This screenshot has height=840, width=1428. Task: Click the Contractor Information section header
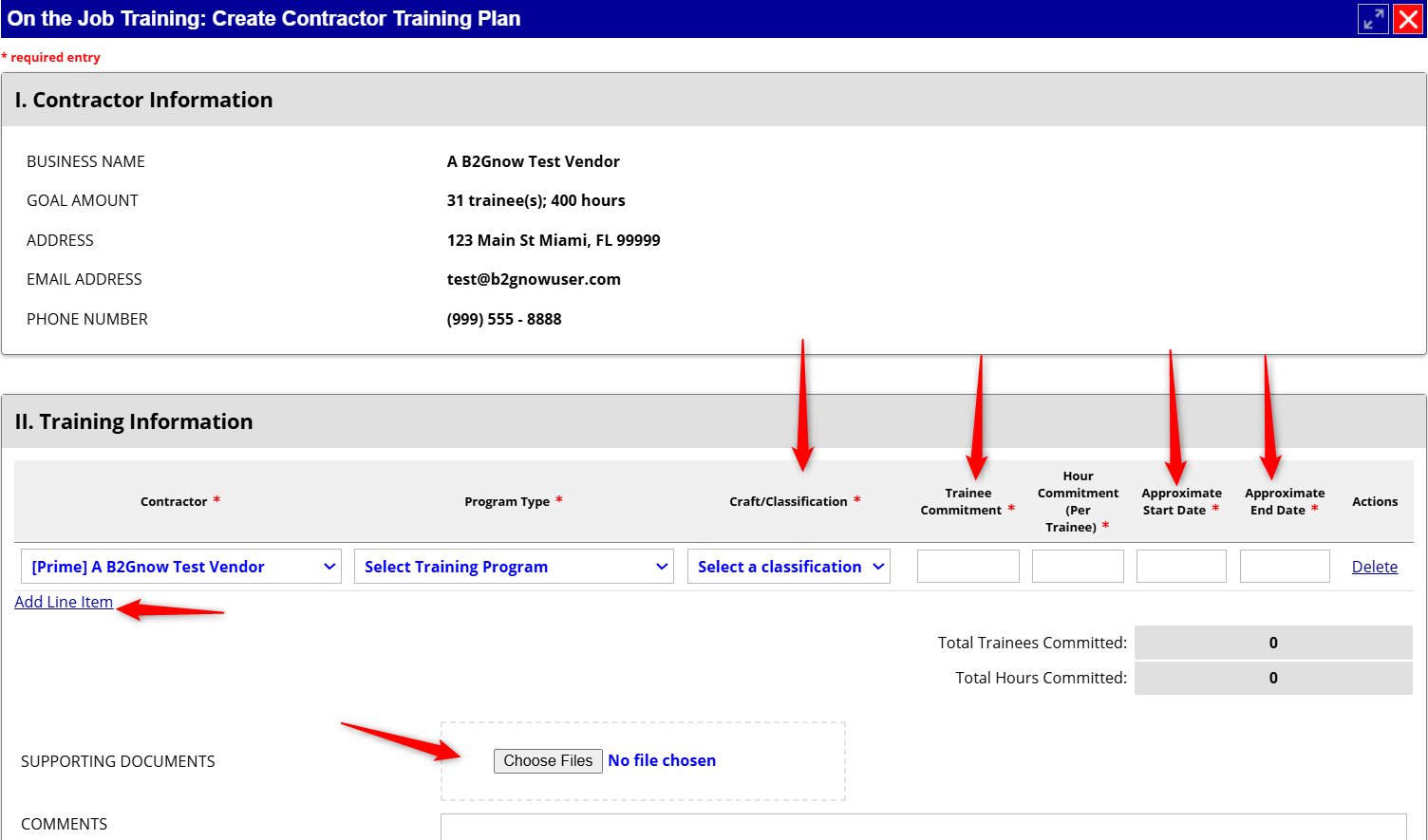(x=143, y=100)
